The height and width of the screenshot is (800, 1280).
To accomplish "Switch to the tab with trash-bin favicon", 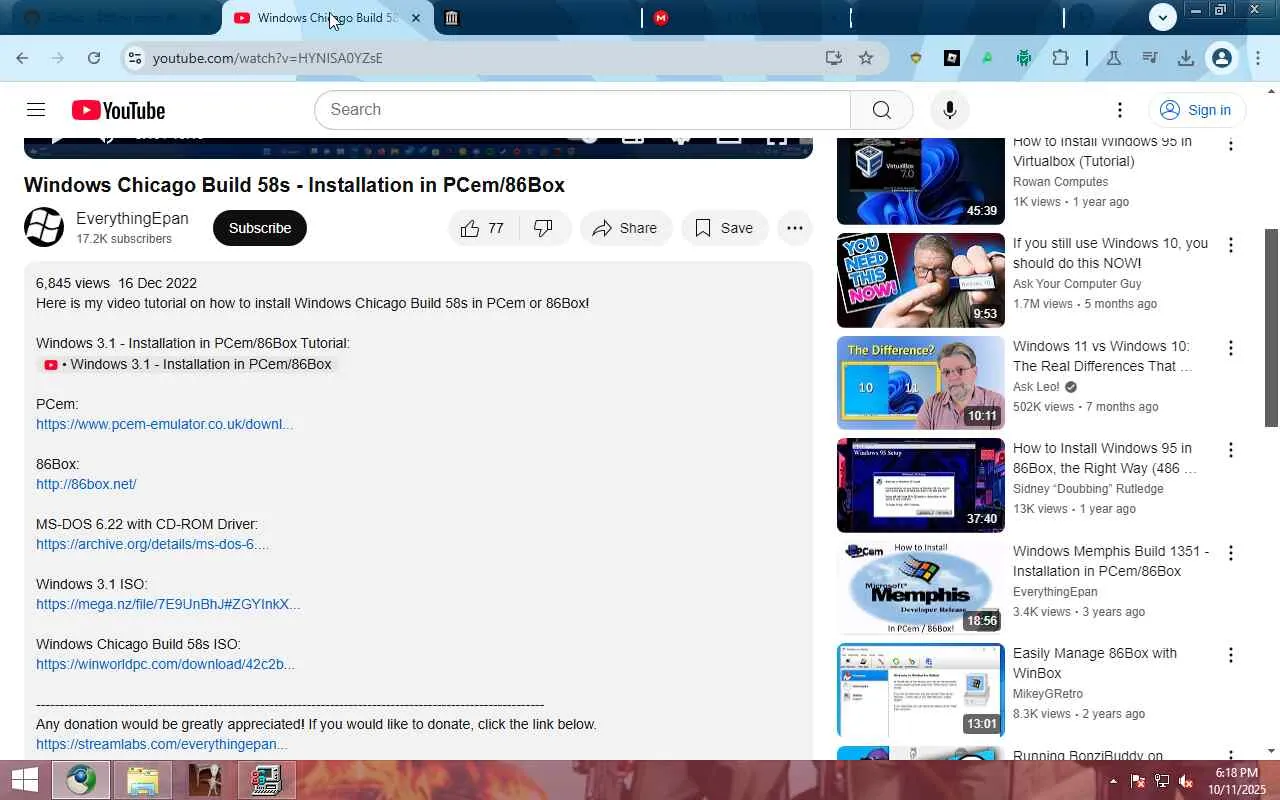I will click(451, 18).
